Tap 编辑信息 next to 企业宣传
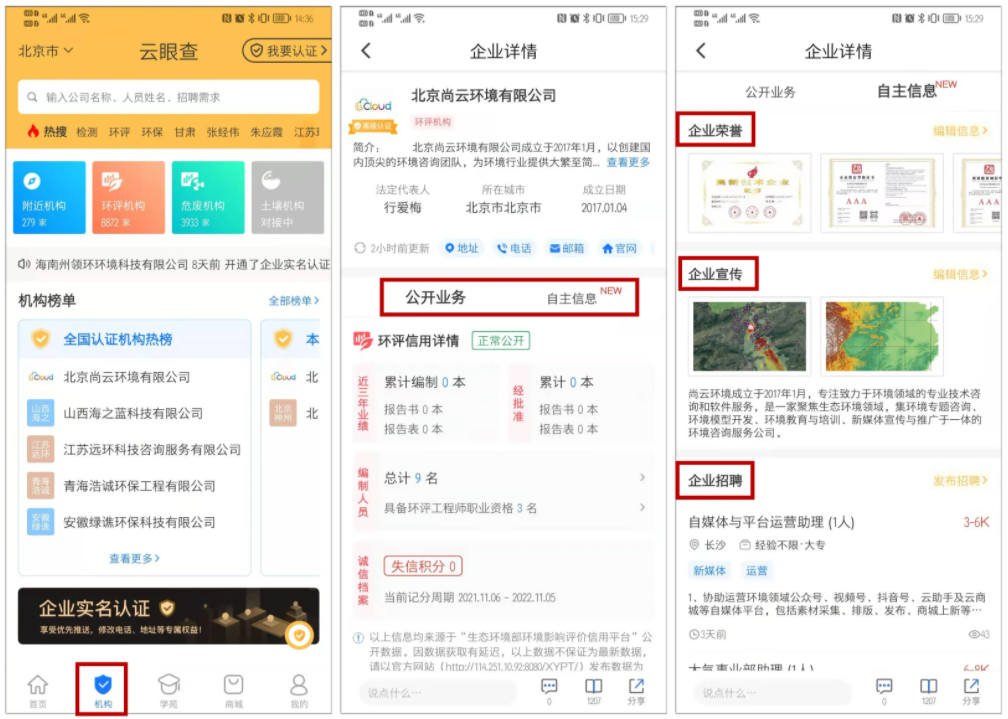 960,275
